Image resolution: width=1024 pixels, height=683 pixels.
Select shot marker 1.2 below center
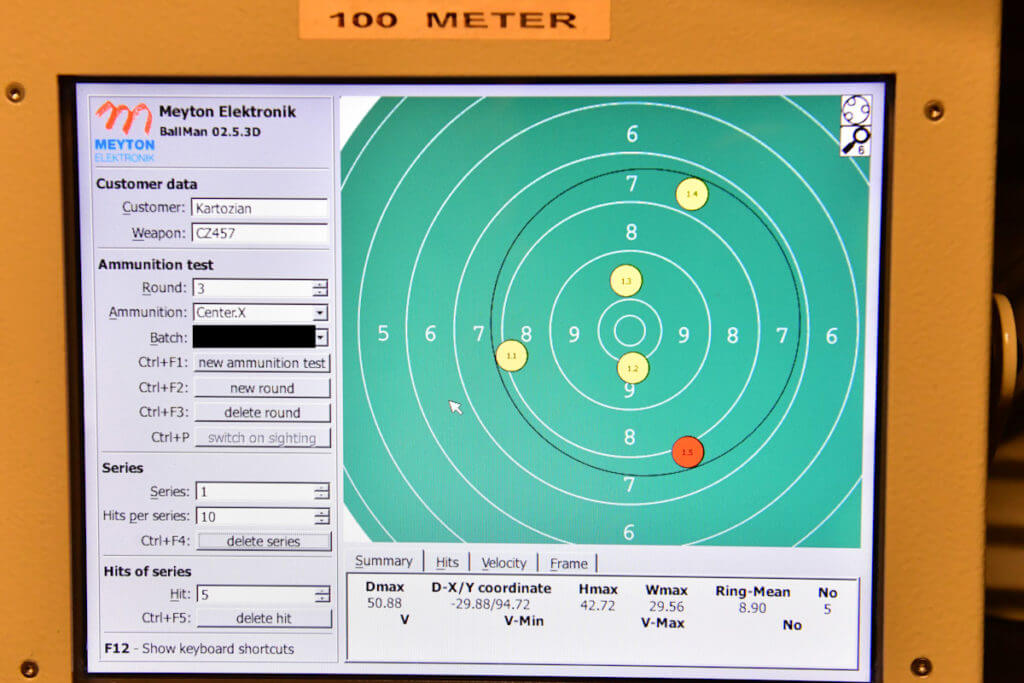[x=631, y=368]
